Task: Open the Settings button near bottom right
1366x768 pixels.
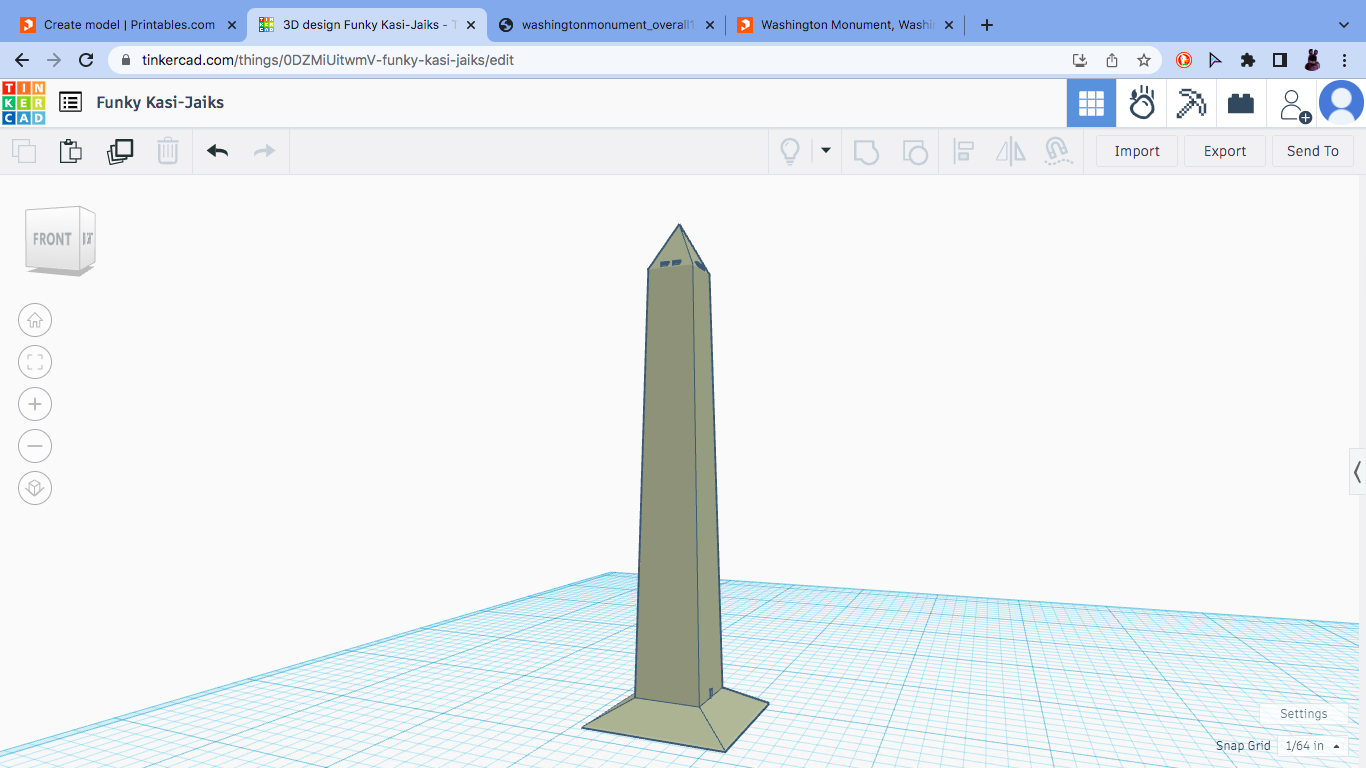Action: tap(1303, 713)
